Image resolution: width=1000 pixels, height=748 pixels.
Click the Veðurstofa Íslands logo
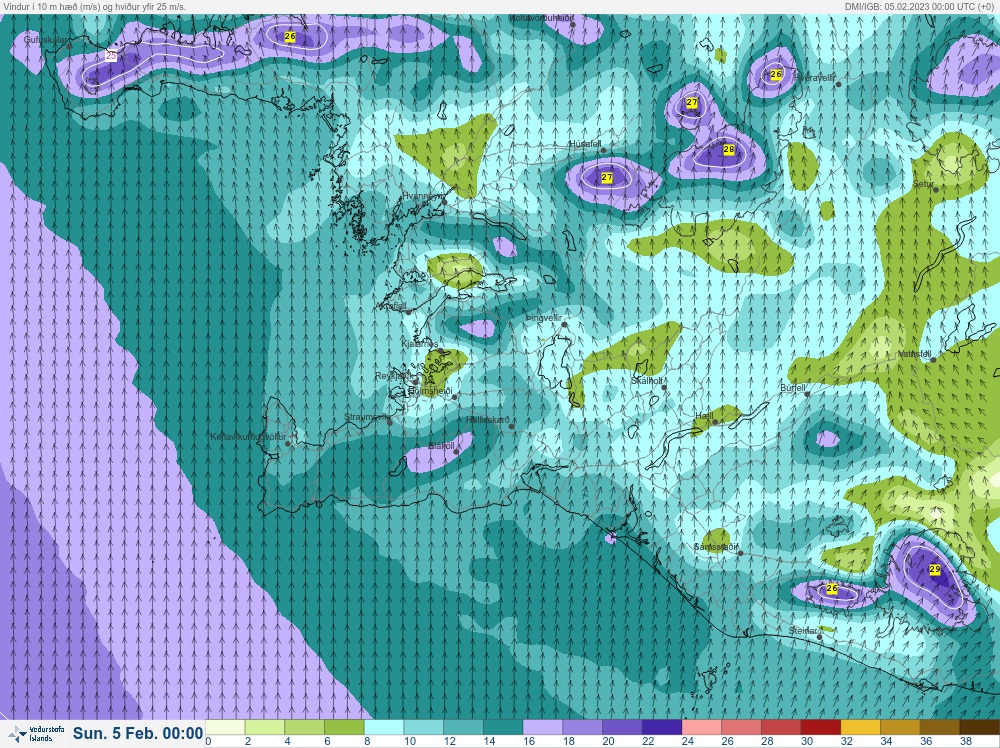click(x=38, y=733)
